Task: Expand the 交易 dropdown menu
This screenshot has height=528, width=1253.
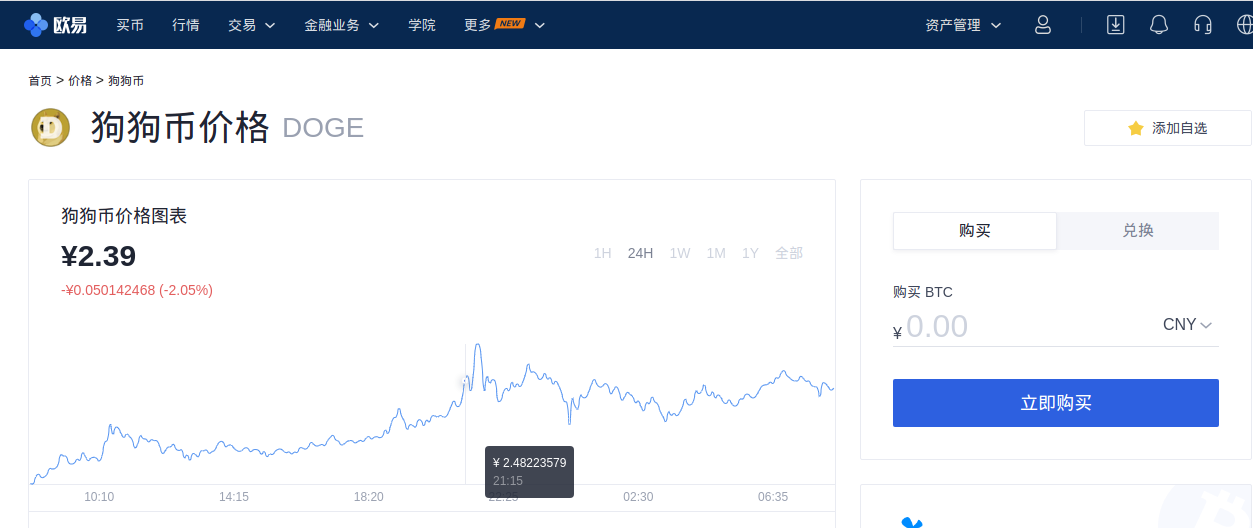Action: point(252,25)
